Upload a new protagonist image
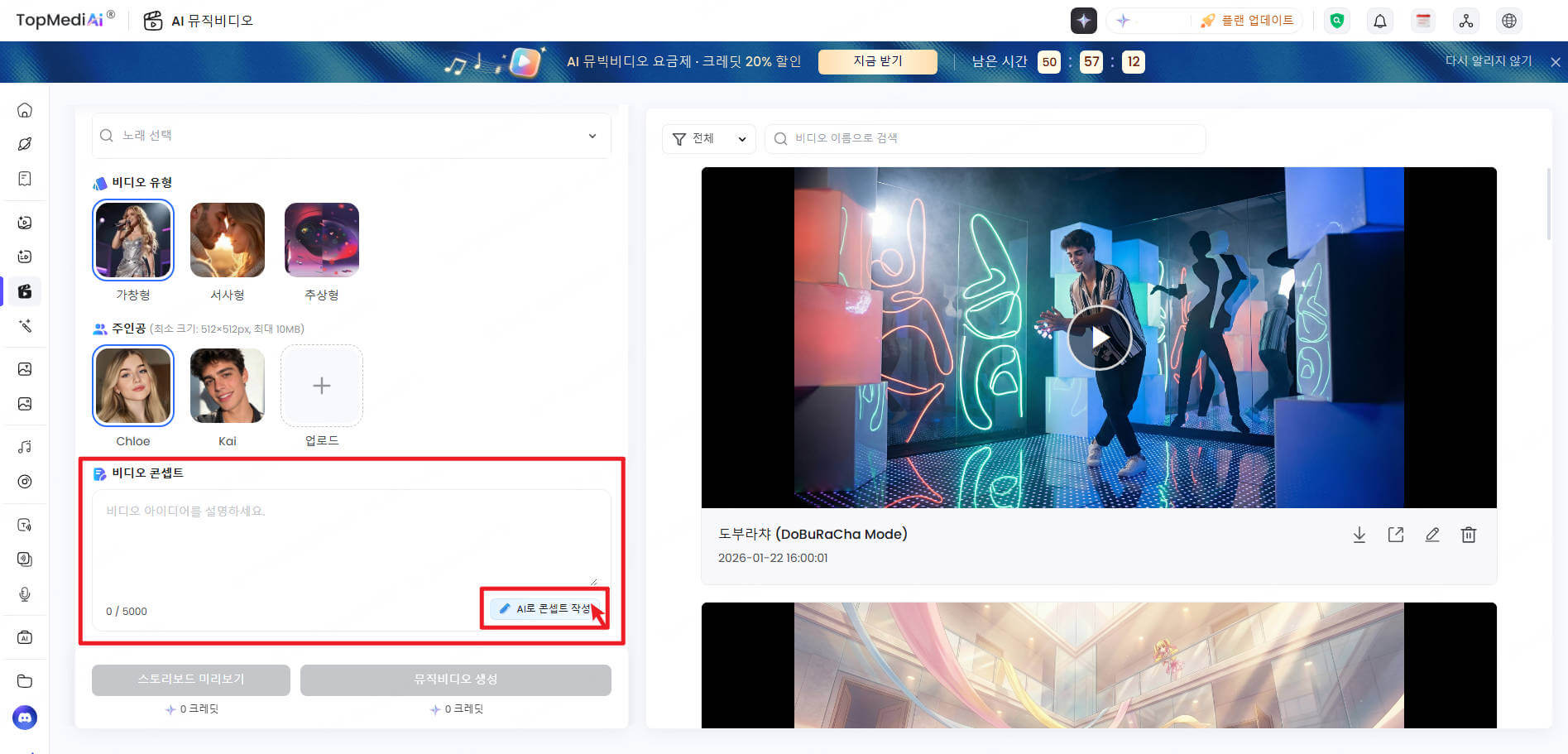This screenshot has height=754, width=1568. point(321,386)
